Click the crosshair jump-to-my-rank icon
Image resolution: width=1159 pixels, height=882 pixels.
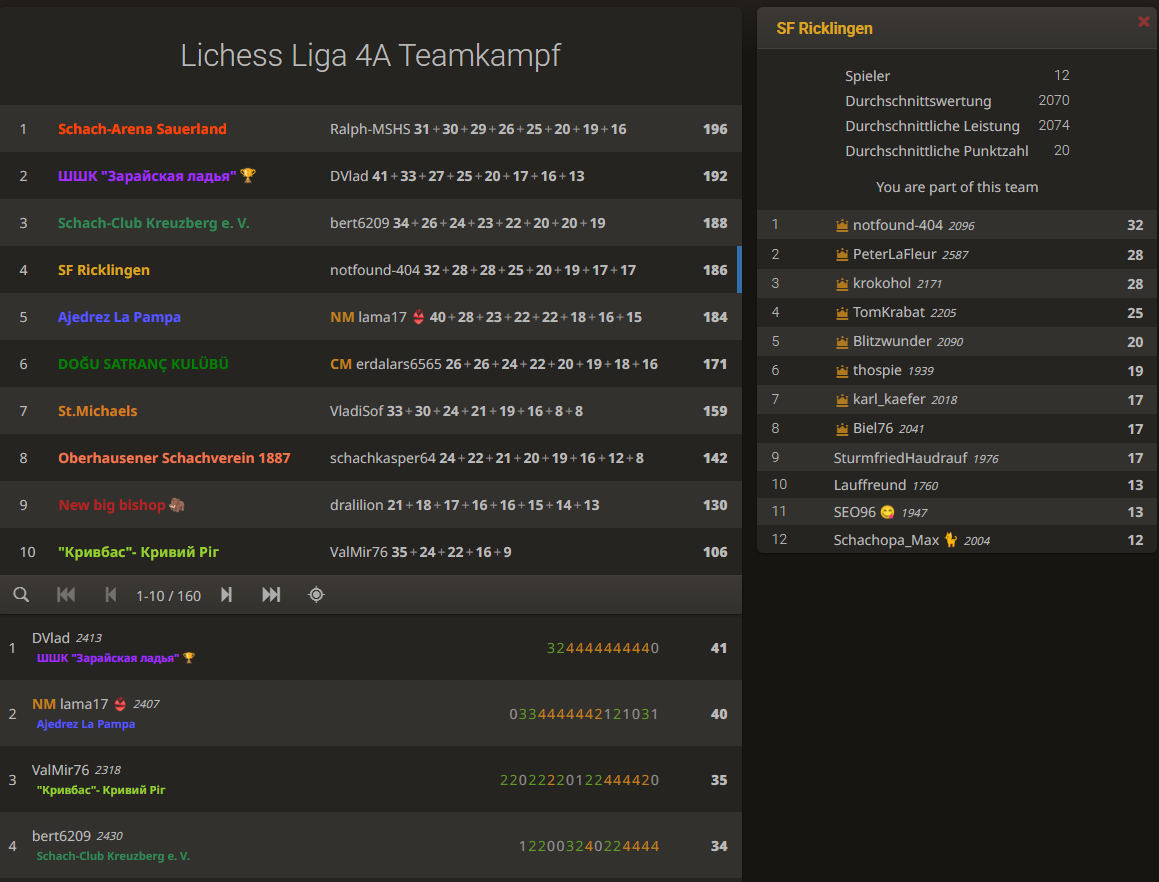point(316,595)
